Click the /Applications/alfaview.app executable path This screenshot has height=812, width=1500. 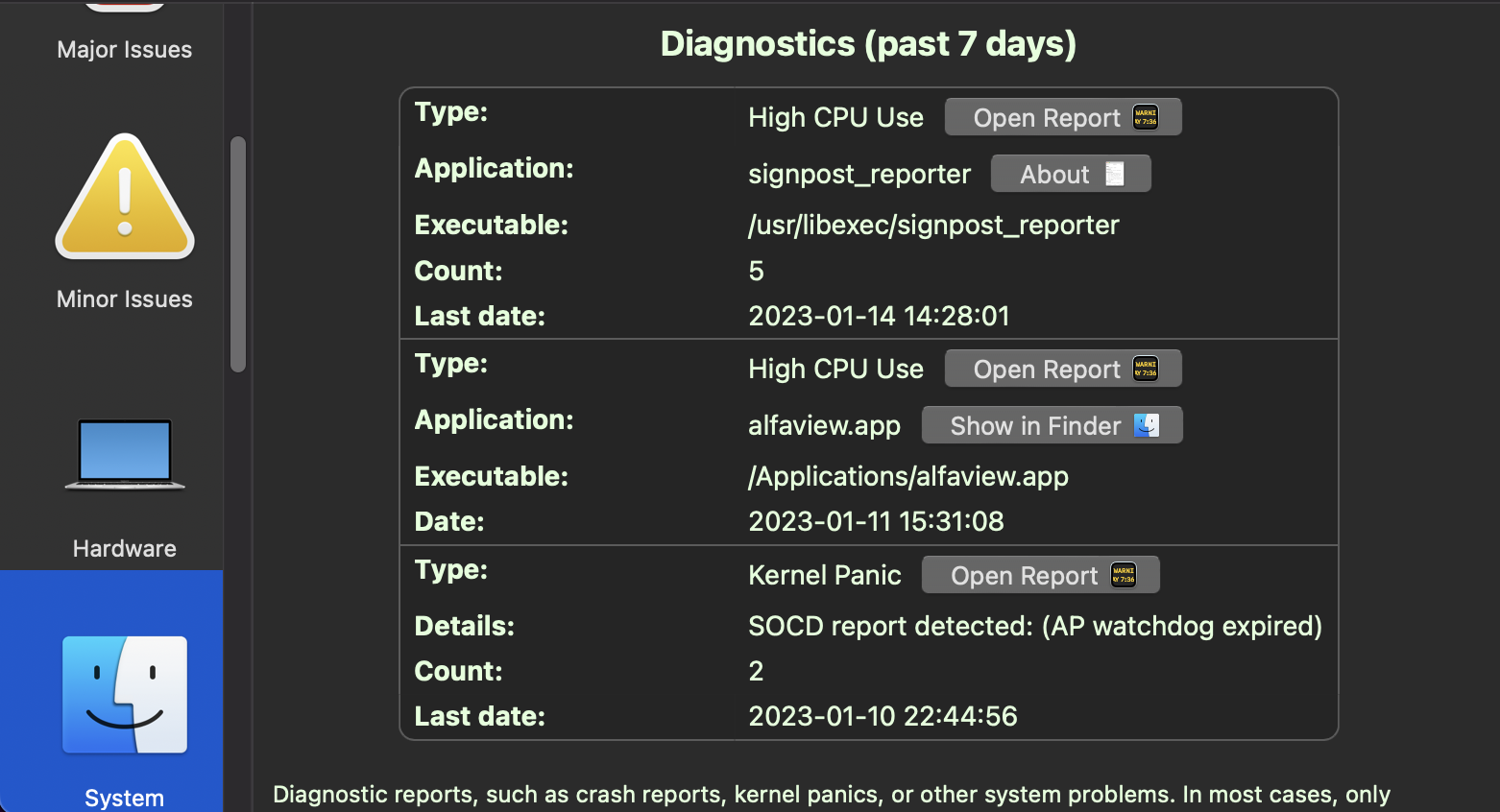pyautogui.click(x=907, y=476)
